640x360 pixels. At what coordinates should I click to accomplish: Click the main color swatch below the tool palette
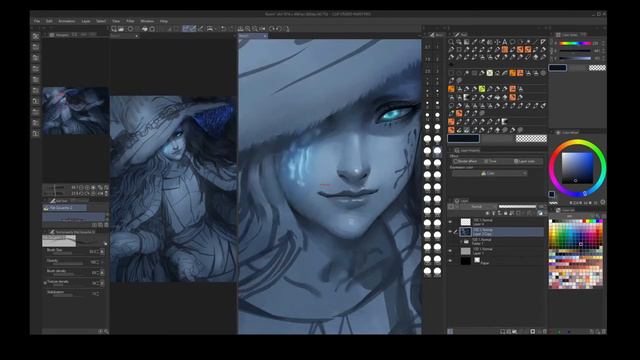(463, 138)
